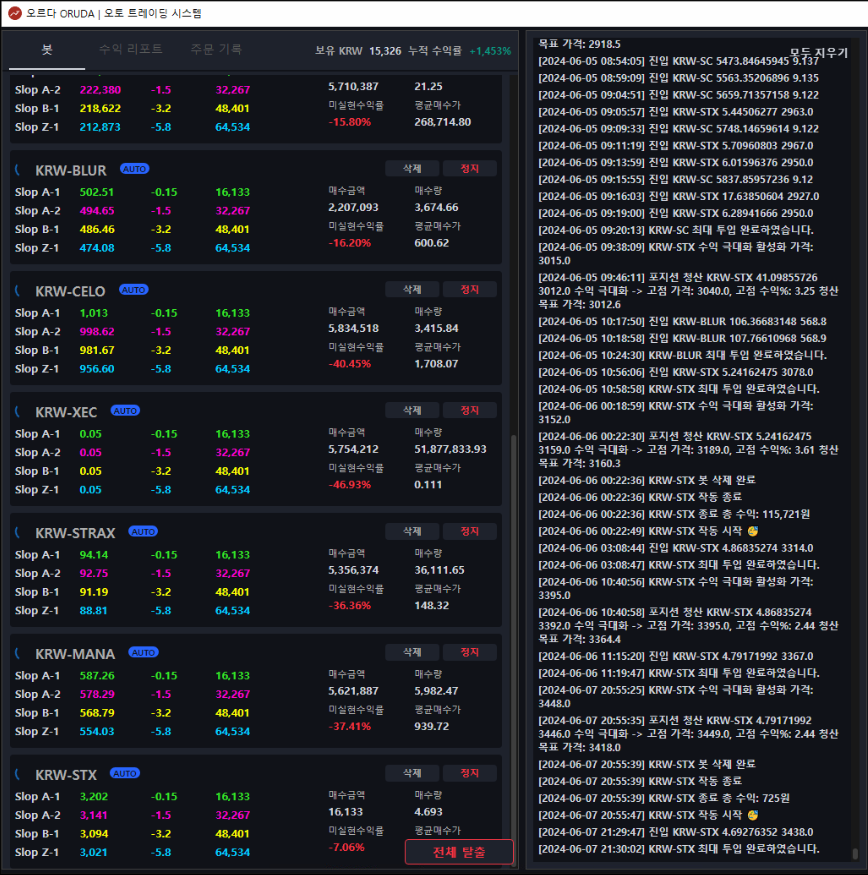Click KRW-STX unrealized return -7.06%
Viewport: 868px width, 875px height.
(x=347, y=847)
